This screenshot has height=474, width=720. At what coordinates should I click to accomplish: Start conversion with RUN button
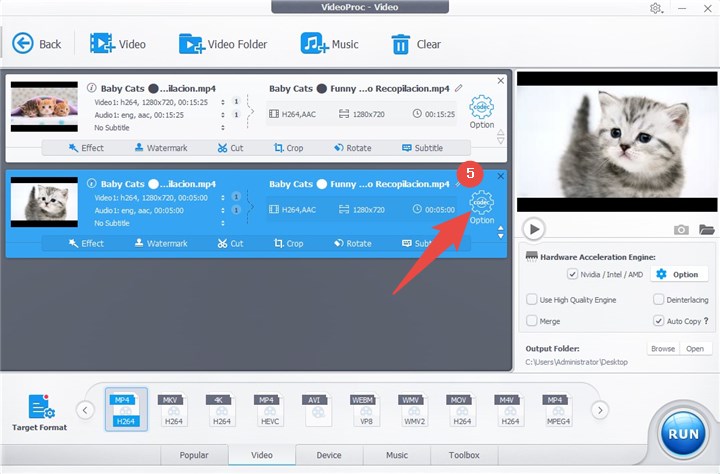(x=683, y=434)
